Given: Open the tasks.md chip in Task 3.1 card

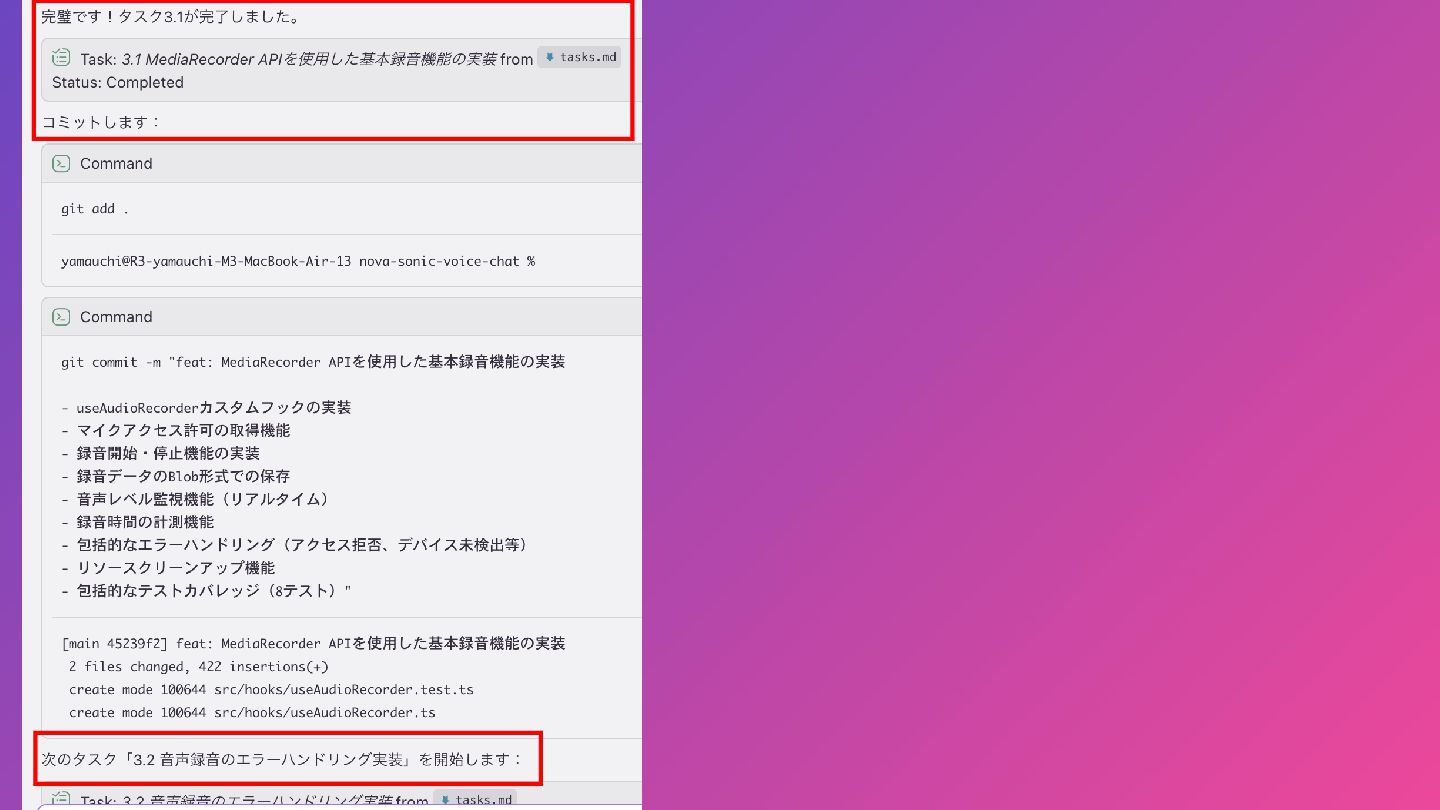Looking at the screenshot, I should (x=579, y=57).
